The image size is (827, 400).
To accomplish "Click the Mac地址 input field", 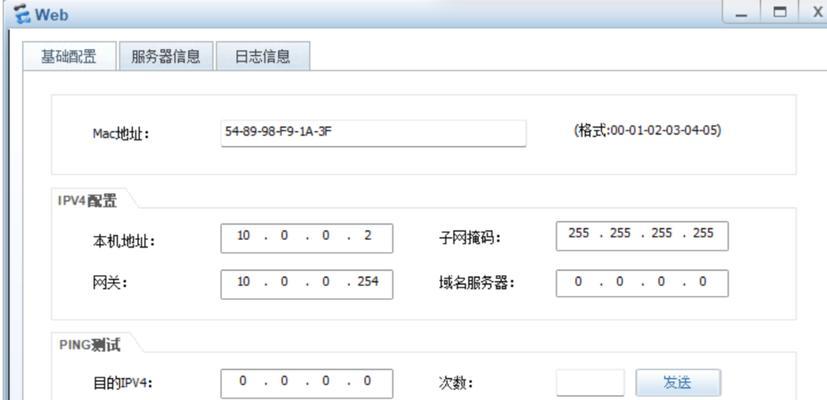I will point(373,134).
